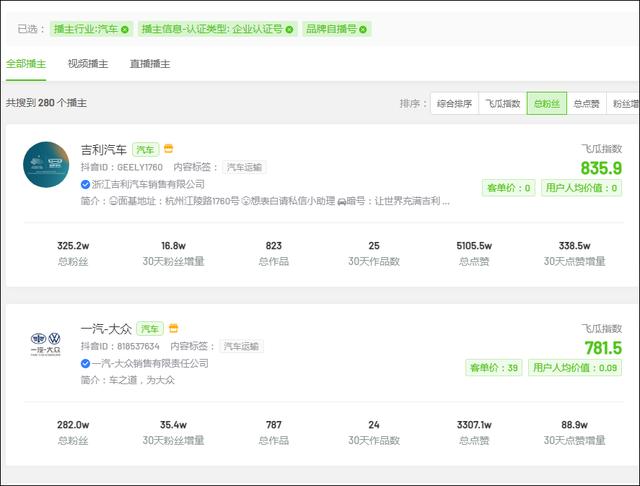Viewport: 640px width, 486px height.
Task: Remove the 企业认证号 filter tag
Action: pos(289,29)
